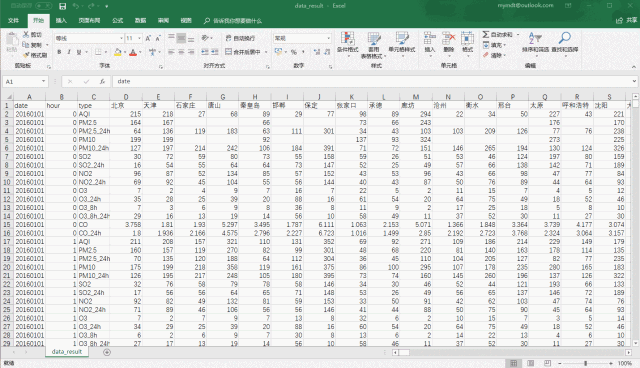Select the data_result sheet tab
Image resolution: width=640 pixels, height=368 pixels.
tap(67, 352)
